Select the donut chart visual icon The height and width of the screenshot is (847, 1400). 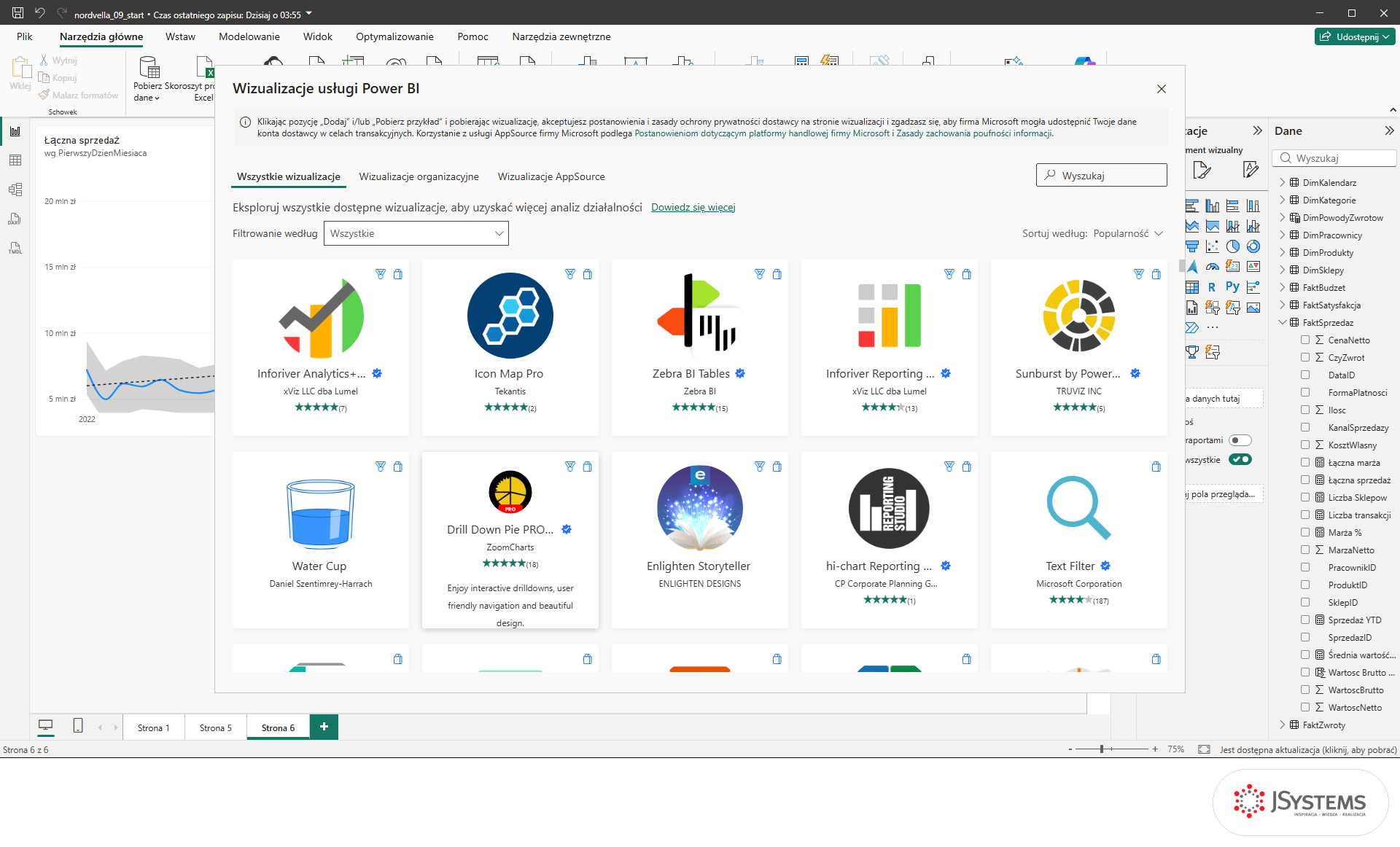tap(1253, 246)
